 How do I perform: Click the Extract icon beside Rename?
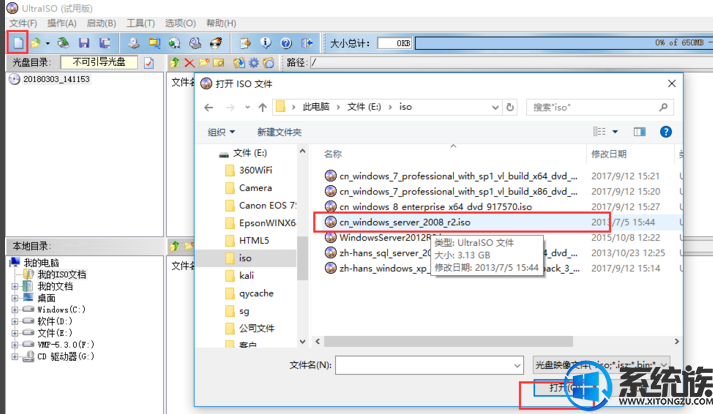coord(239,63)
